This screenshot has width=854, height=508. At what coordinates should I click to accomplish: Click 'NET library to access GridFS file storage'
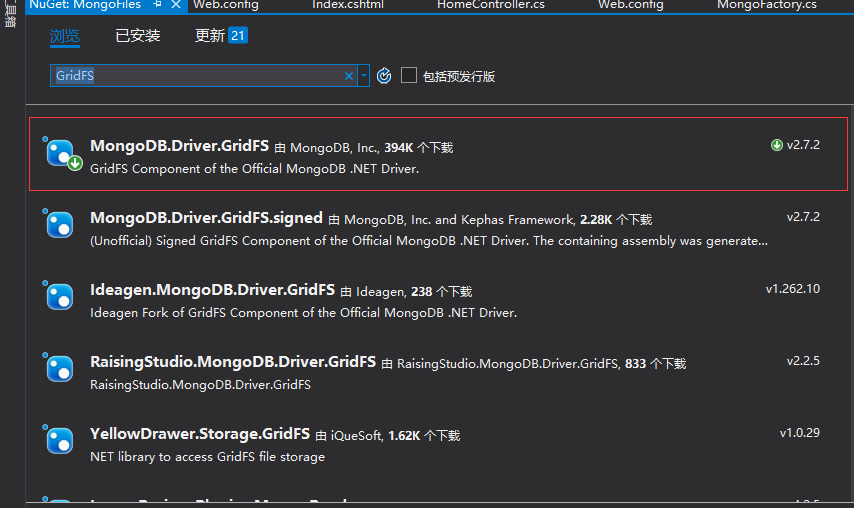[208, 456]
